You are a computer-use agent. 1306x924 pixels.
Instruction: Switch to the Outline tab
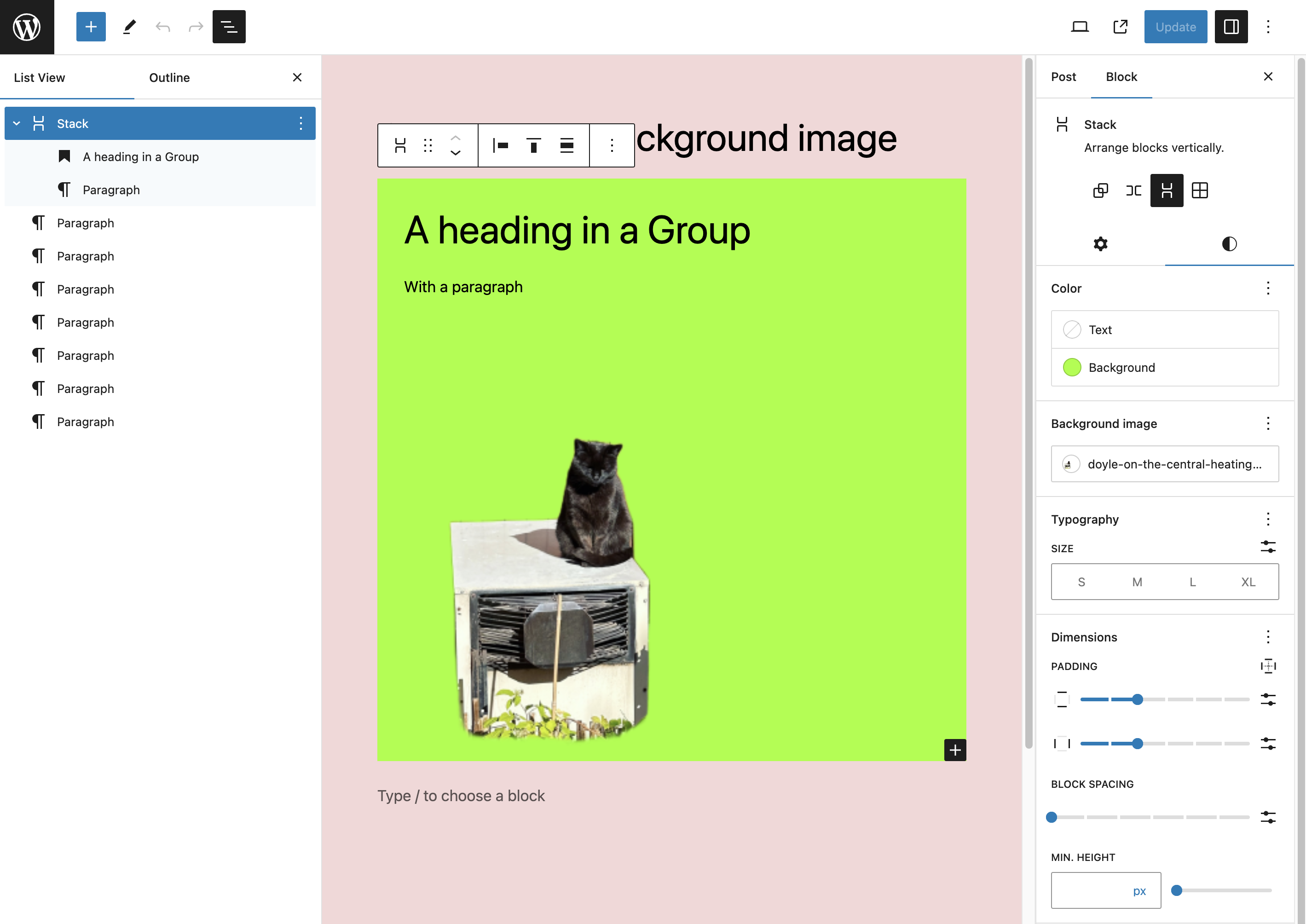169,78
